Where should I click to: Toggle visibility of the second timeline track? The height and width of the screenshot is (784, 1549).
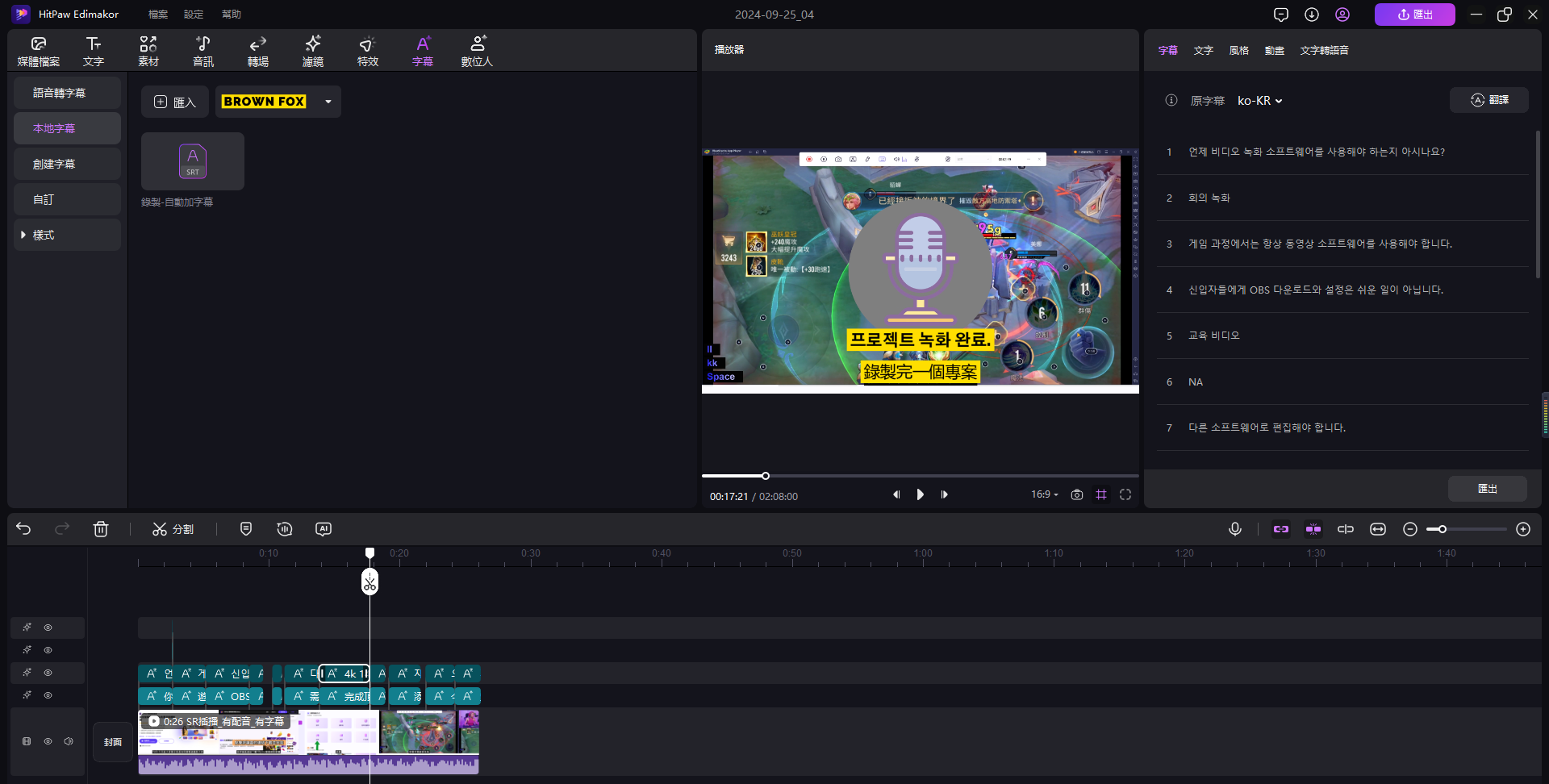pos(48,650)
